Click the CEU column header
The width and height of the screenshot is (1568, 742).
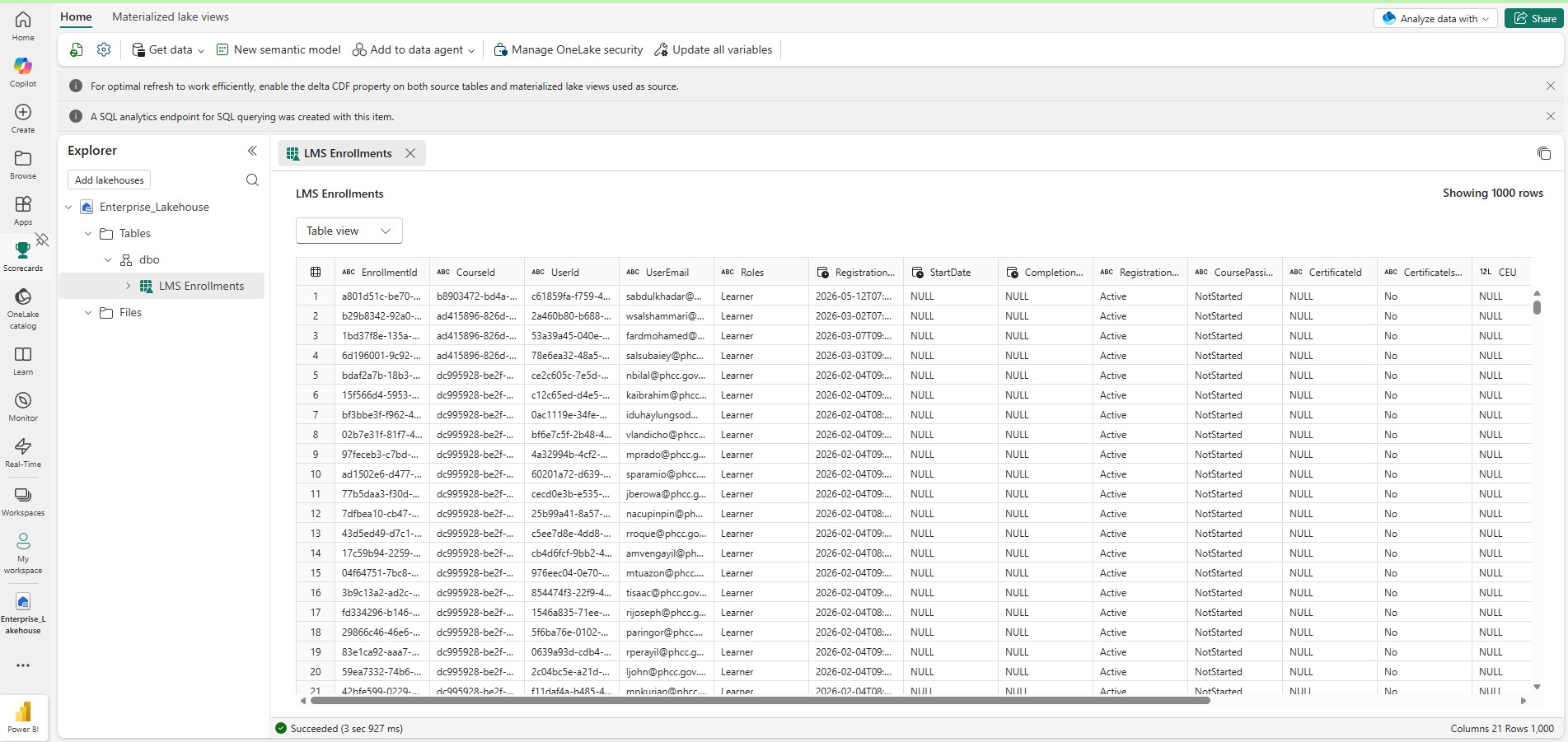coord(1501,273)
